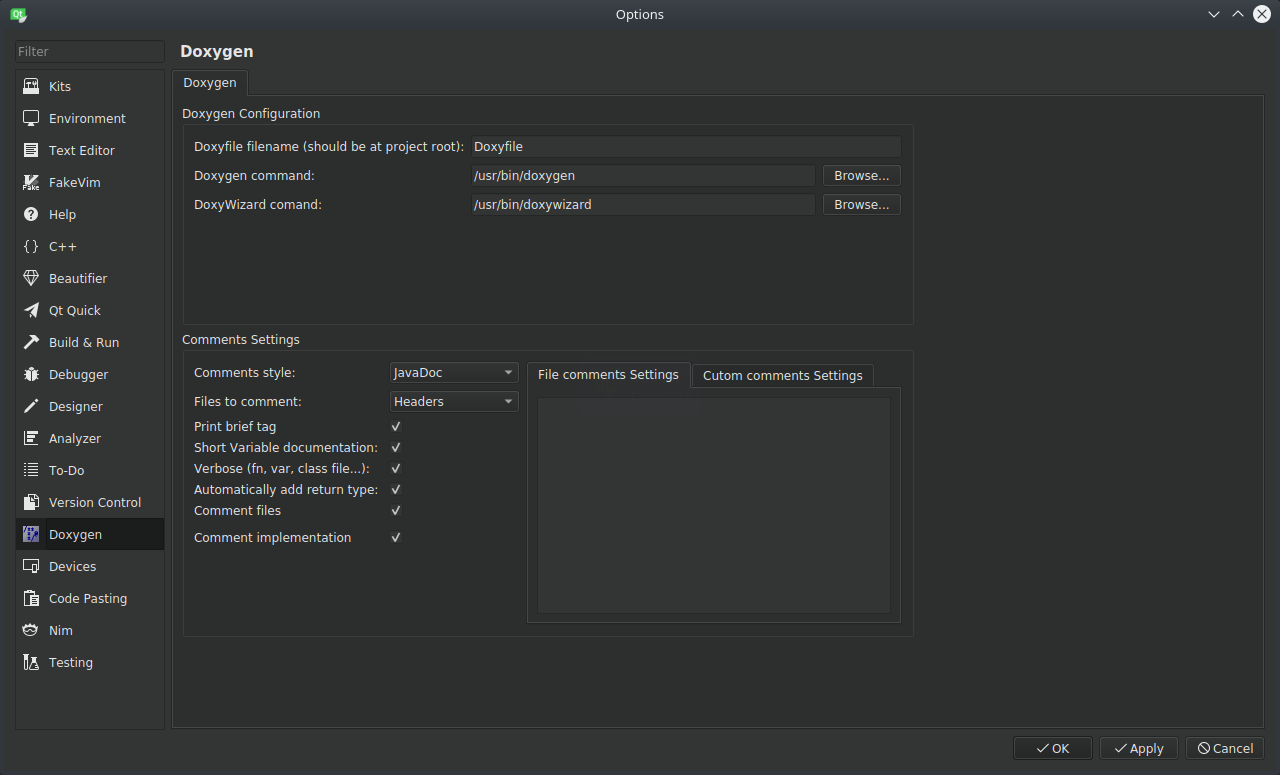
Task: Uncheck the Comment implementation checkbox
Action: pyautogui.click(x=396, y=538)
